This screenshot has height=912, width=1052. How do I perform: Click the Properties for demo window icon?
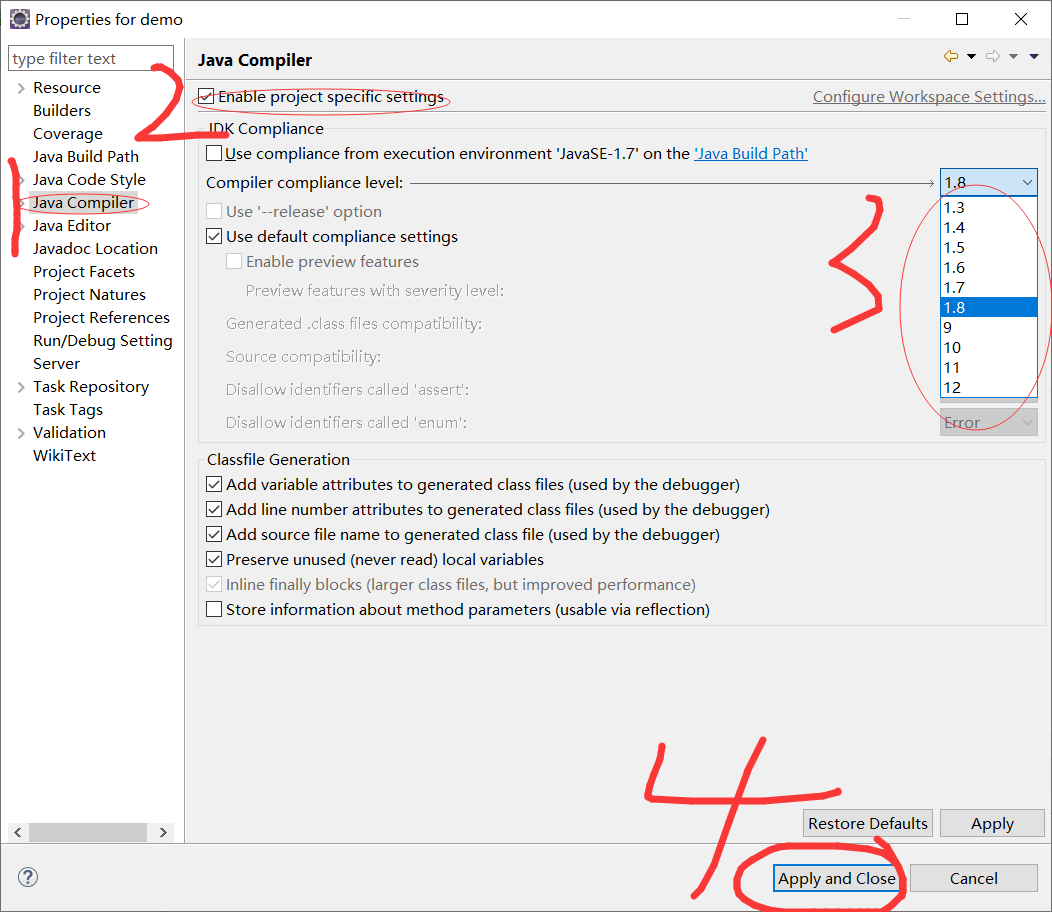point(19,19)
